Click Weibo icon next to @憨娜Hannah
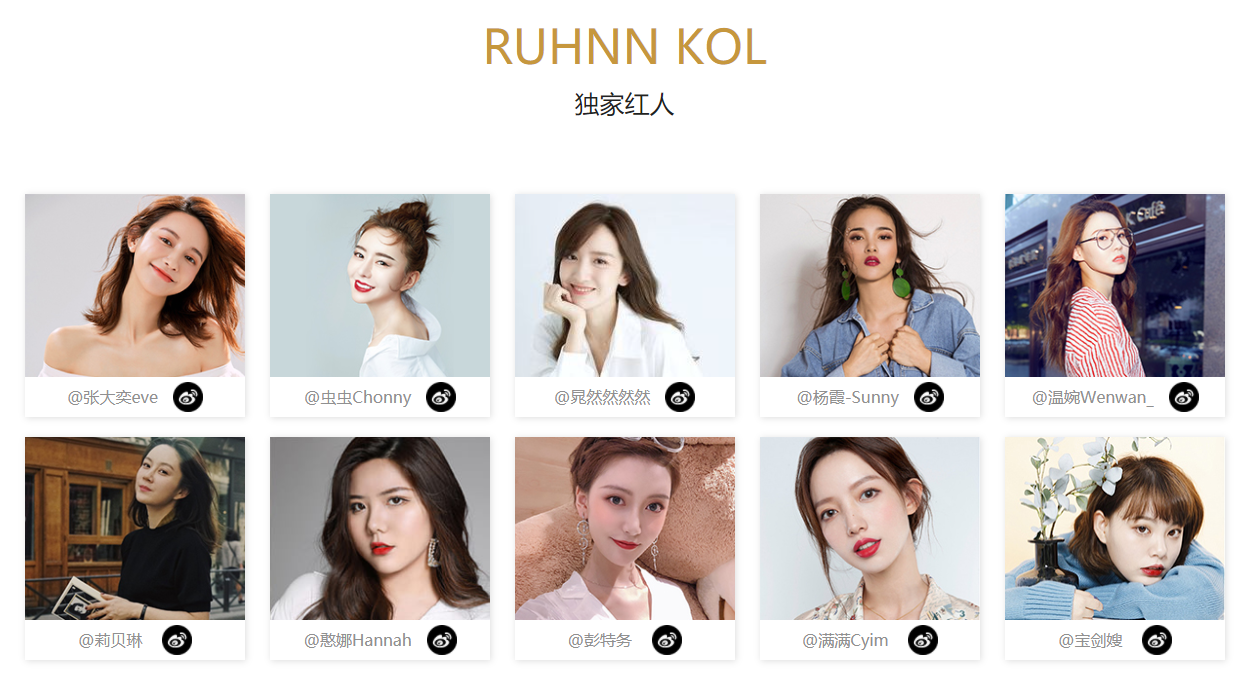Viewport: 1252px width, 684px height. tap(442, 640)
